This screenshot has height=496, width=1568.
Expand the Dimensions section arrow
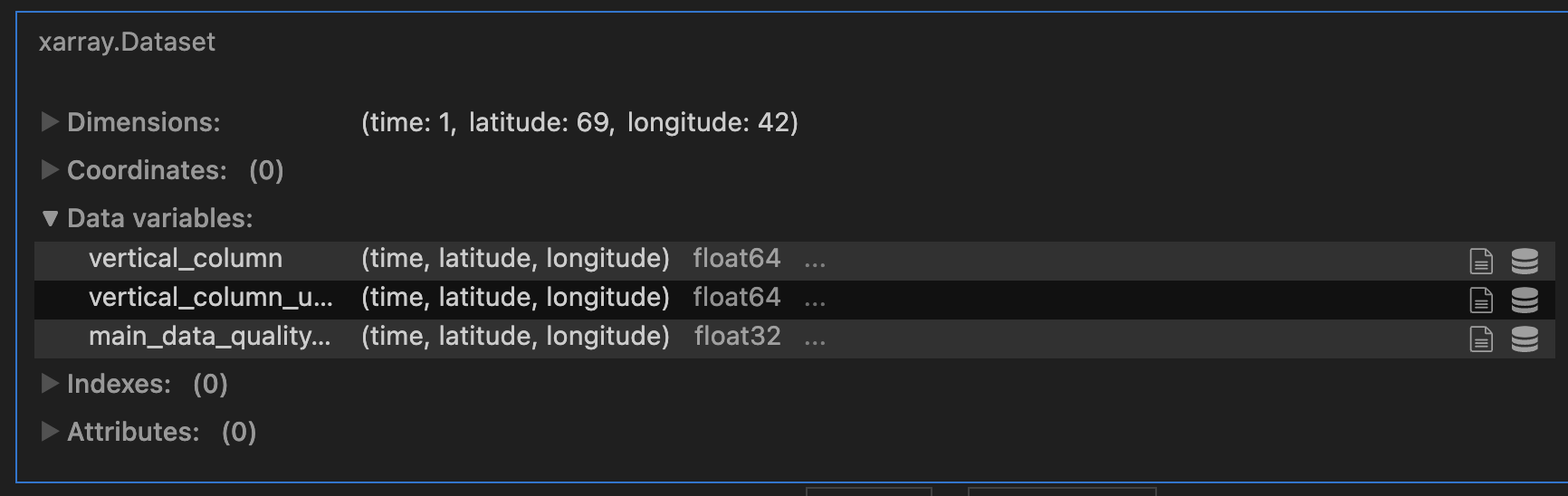[50, 122]
